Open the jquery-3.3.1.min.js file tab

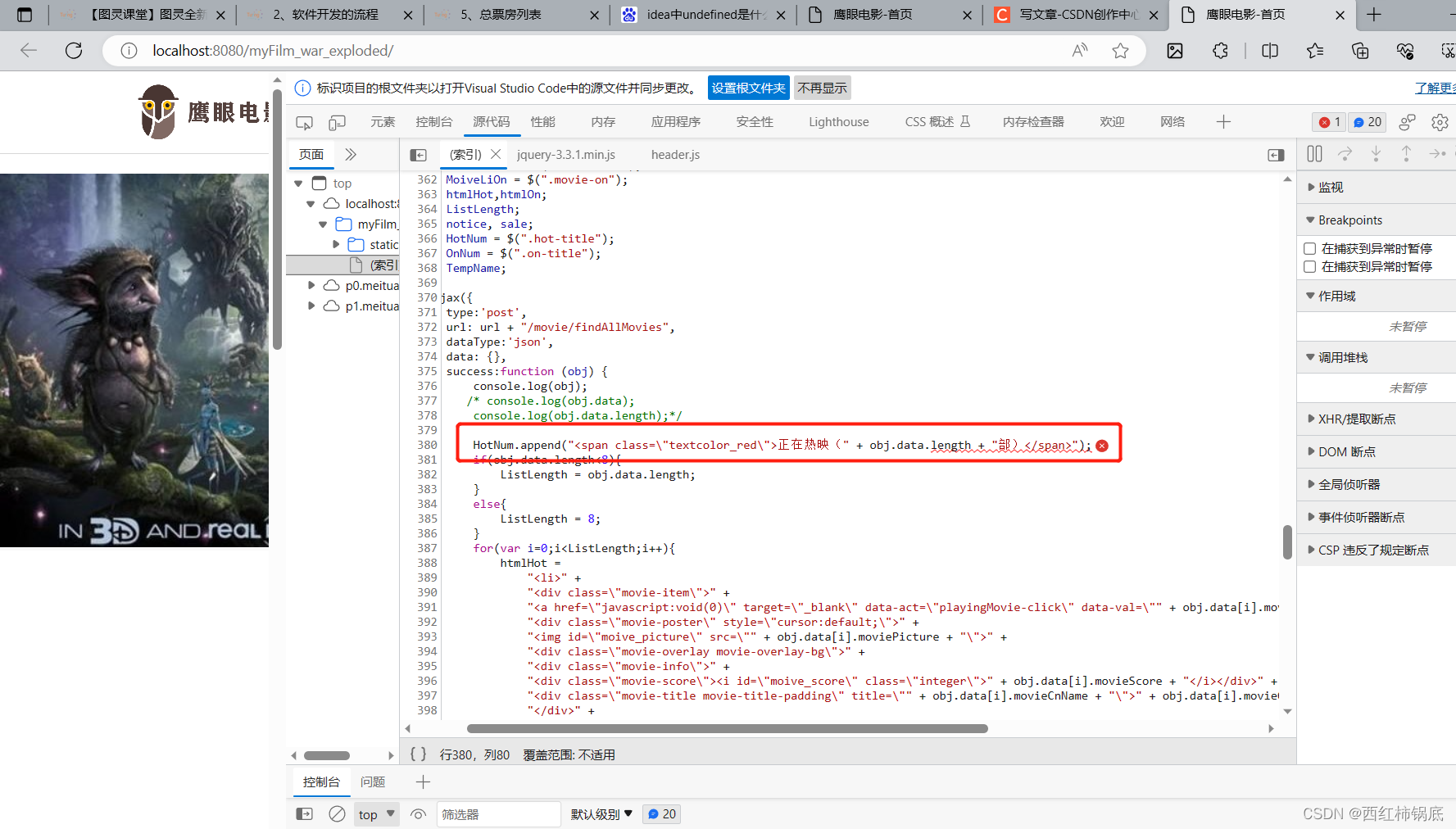(566, 155)
